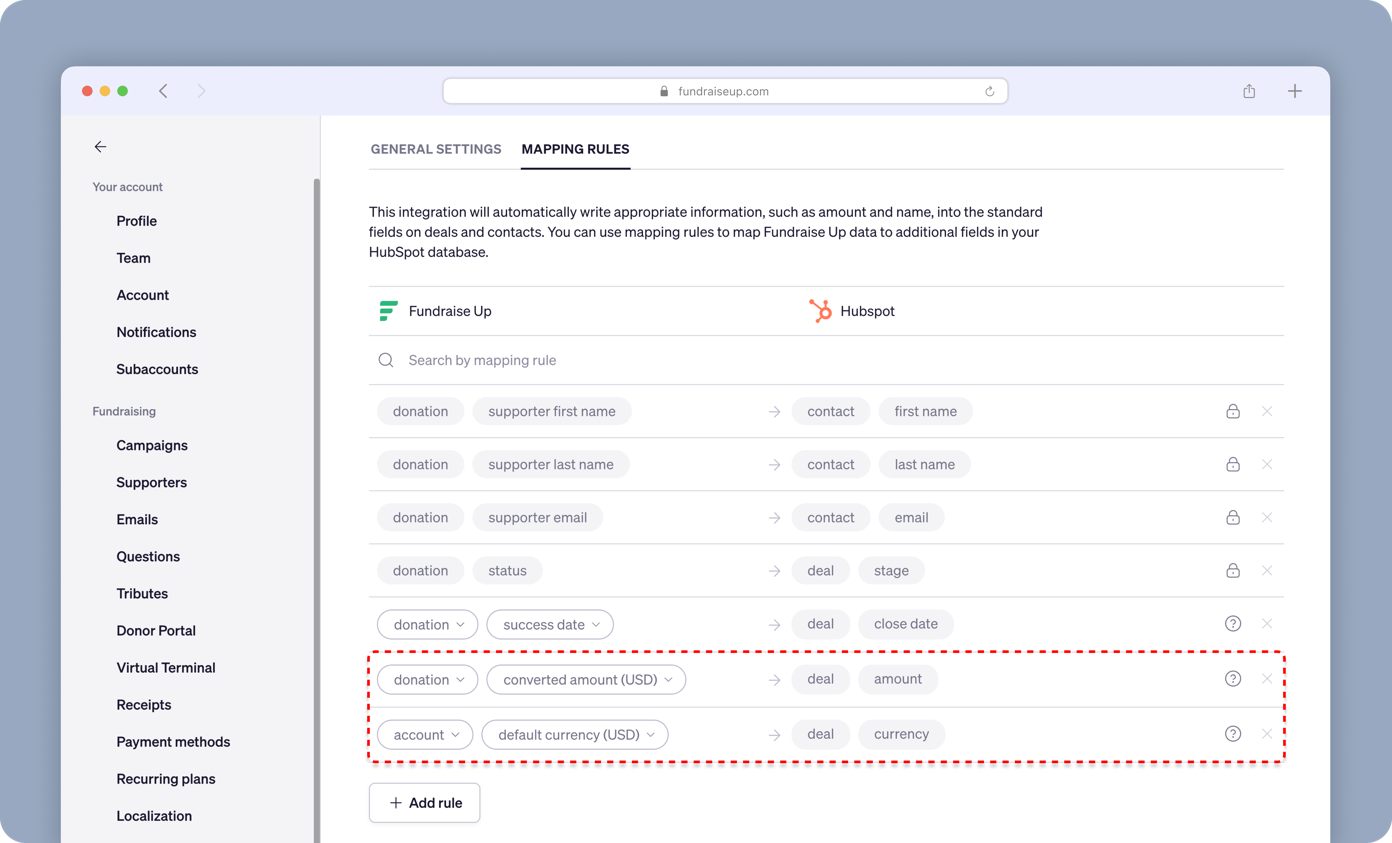This screenshot has width=1392, height=843.
Task: Click help icon on close date rule
Action: click(1233, 623)
